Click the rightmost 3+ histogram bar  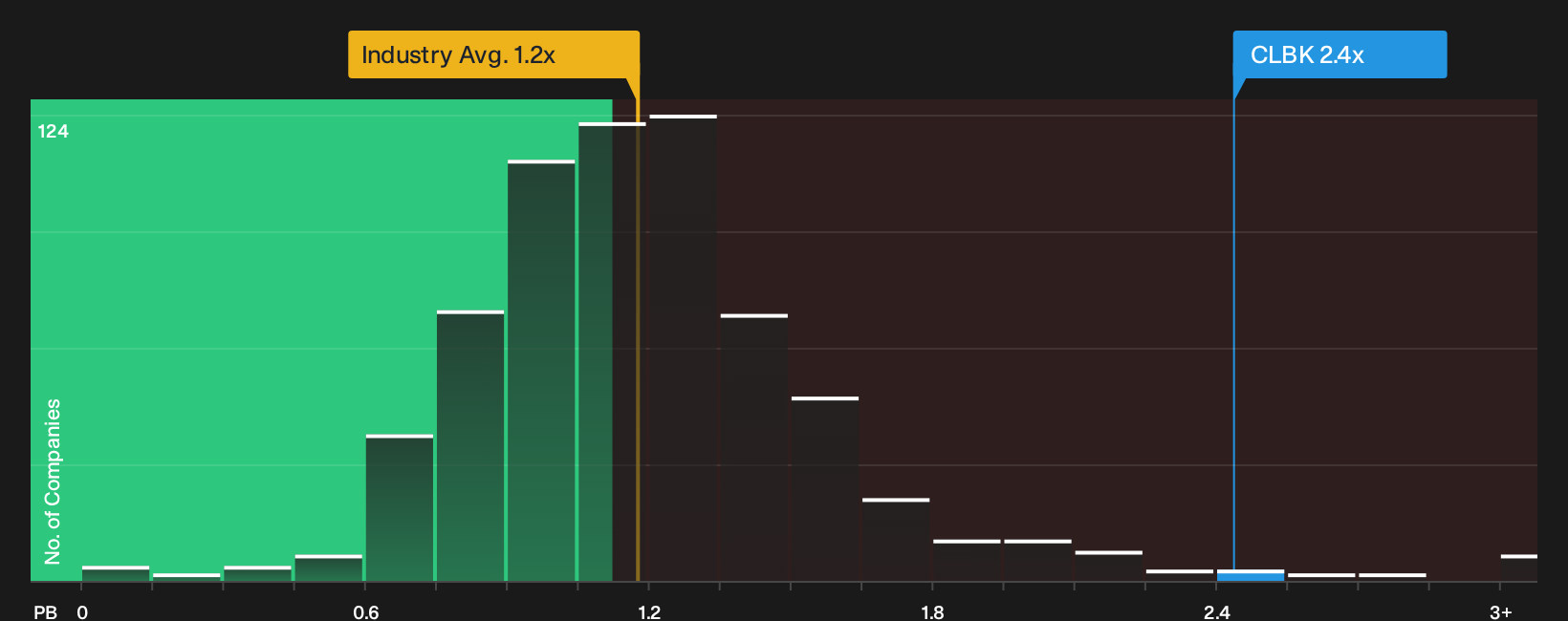[1519, 567]
